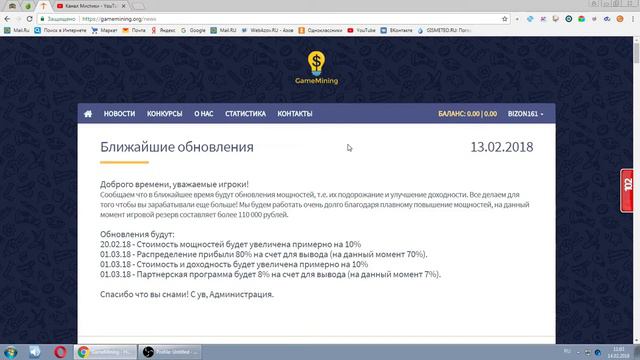Screen dimensions: 640x360
Task: Open the WebAzon.RU bookmark
Action: point(267,30)
